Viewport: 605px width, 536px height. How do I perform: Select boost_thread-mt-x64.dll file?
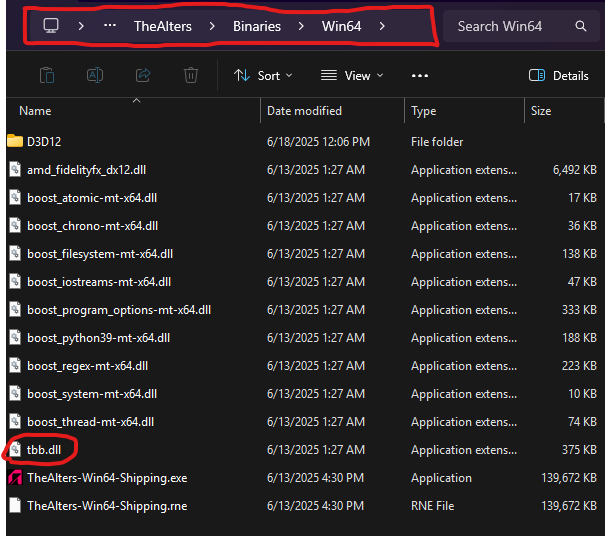click(90, 422)
